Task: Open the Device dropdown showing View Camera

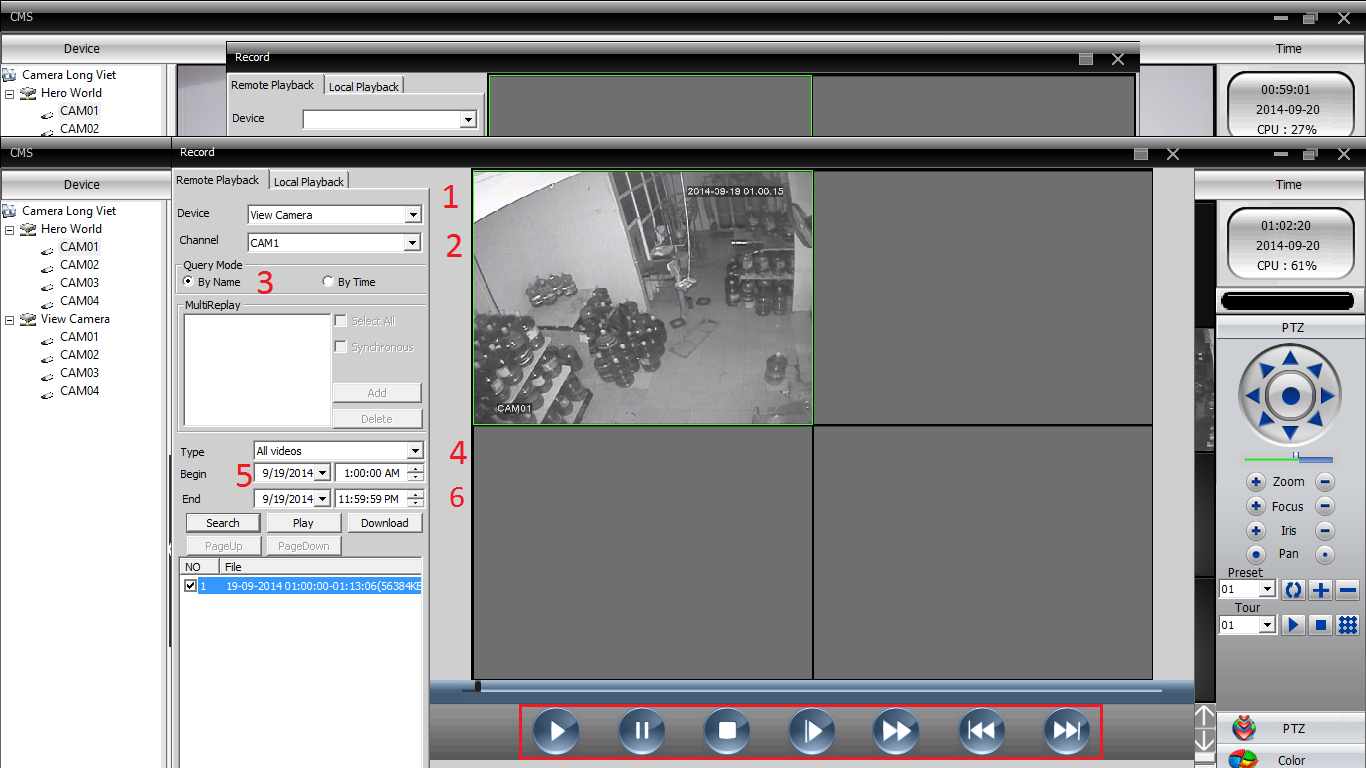Action: pyautogui.click(x=413, y=215)
